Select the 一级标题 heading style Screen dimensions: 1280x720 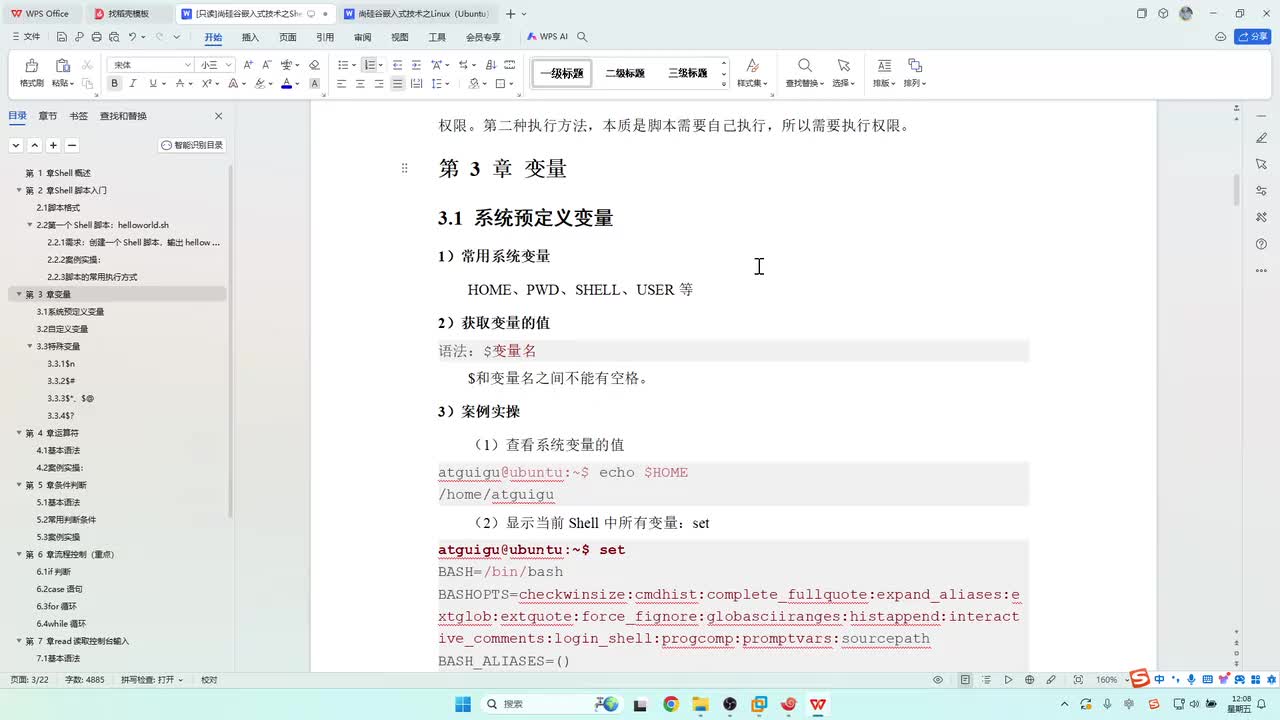tap(562, 73)
